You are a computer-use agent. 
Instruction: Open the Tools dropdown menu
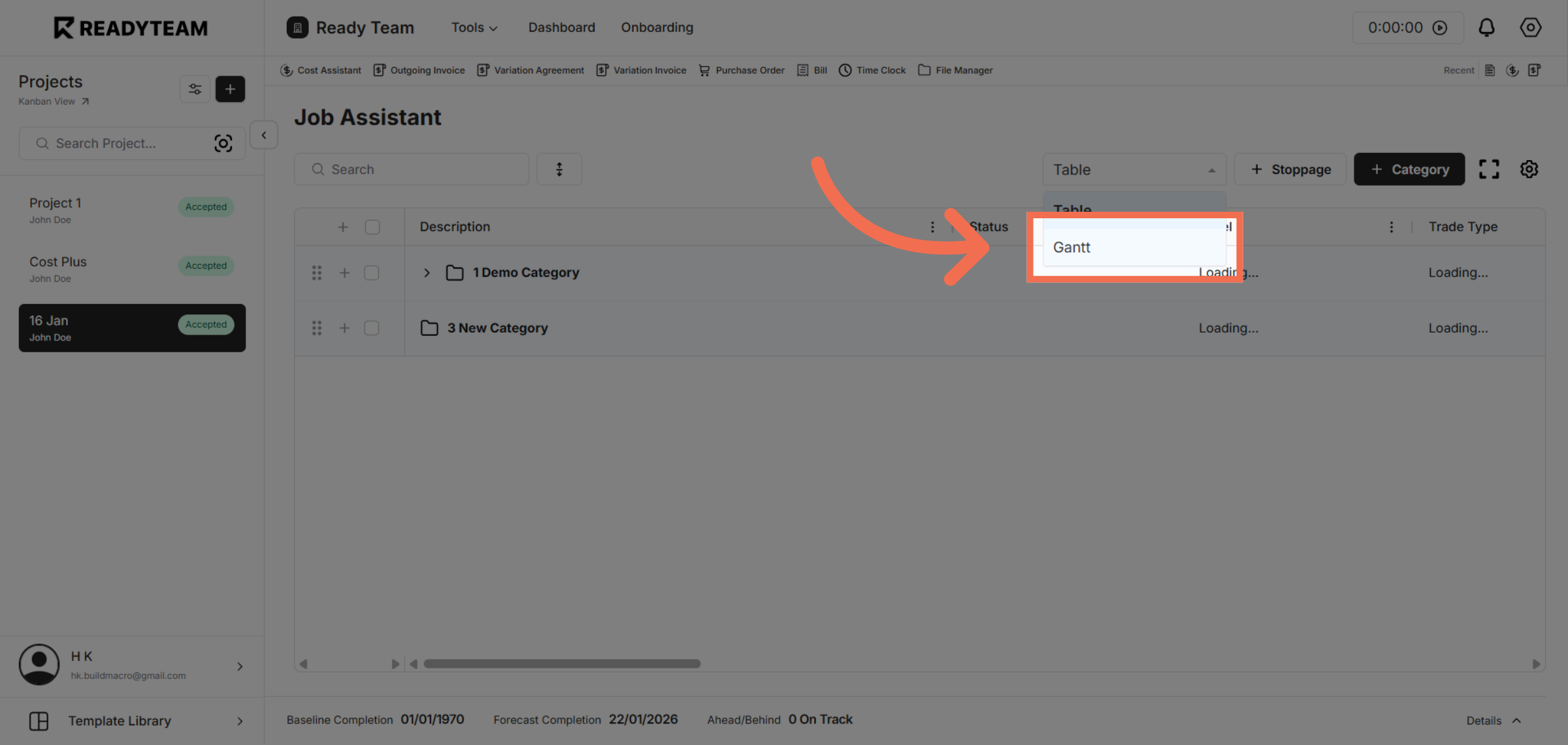coord(474,27)
